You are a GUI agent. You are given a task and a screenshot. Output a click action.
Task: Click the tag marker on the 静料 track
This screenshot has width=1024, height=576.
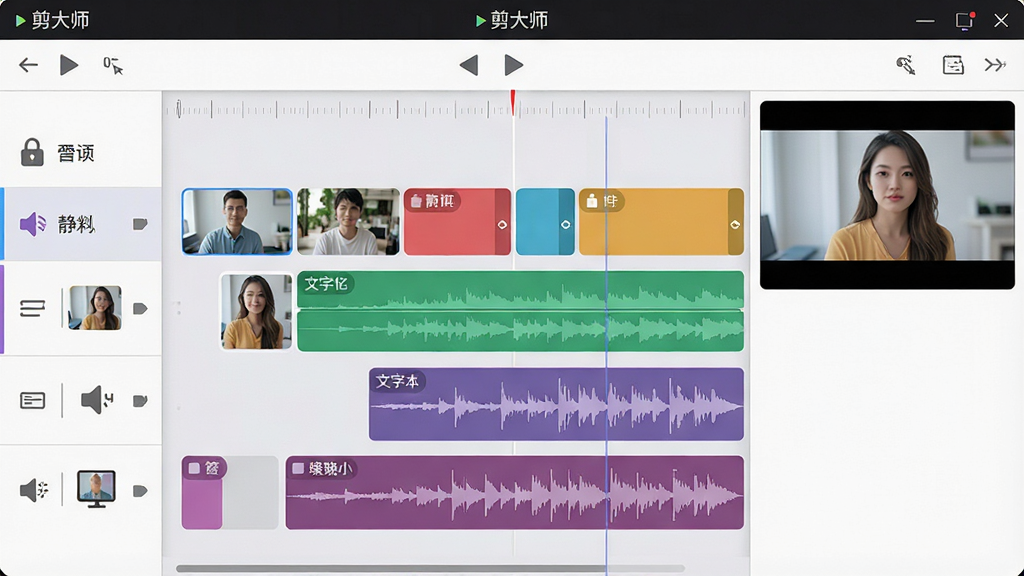[140, 224]
